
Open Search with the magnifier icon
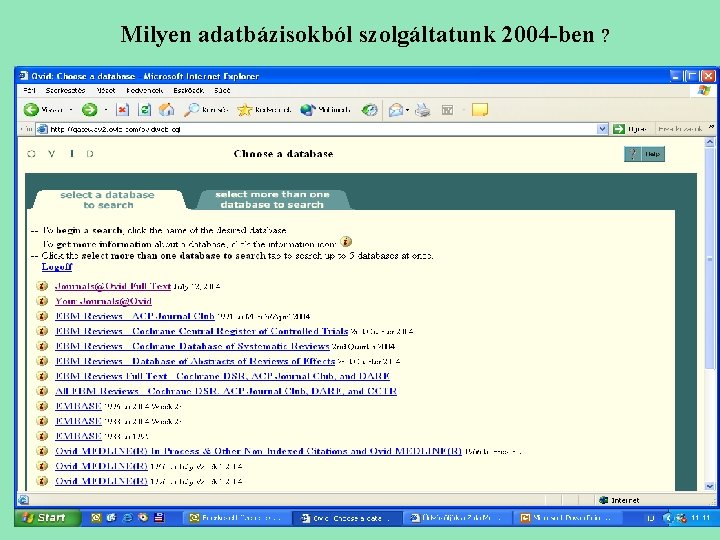(191, 110)
